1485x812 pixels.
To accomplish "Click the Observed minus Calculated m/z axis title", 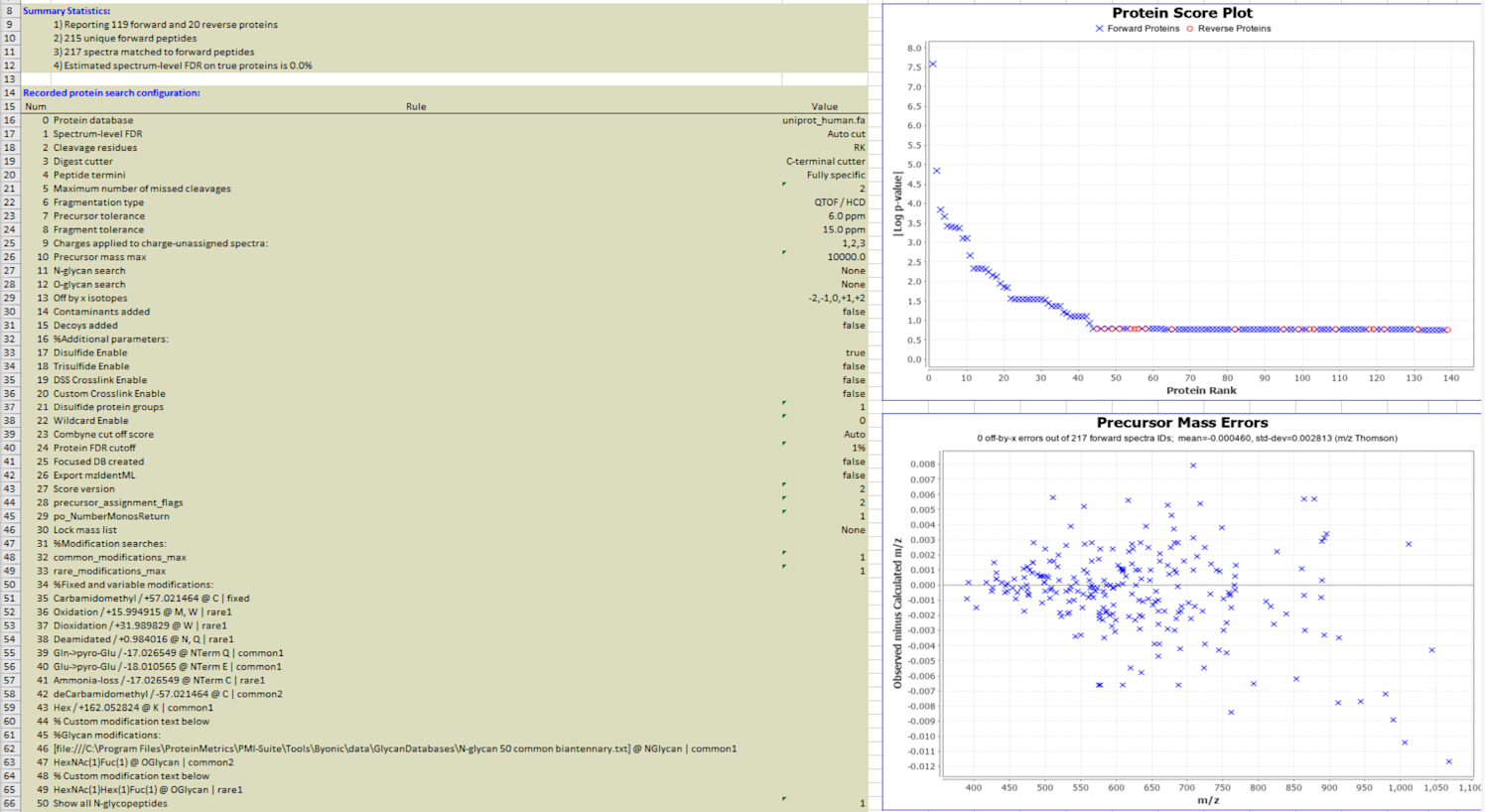I will (897, 613).
